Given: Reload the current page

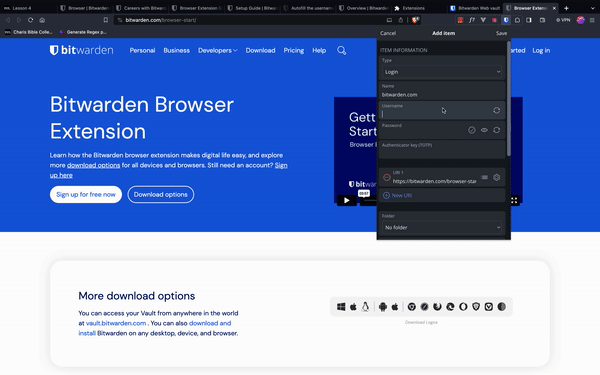Looking at the screenshot, I should [x=30, y=20].
